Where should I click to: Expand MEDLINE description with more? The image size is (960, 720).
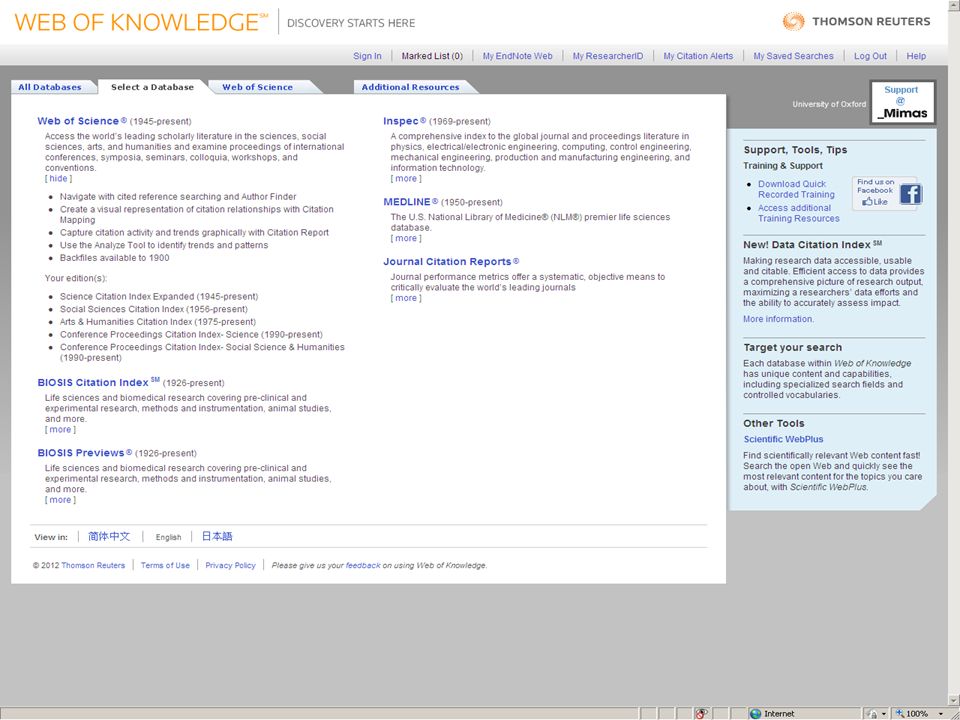tap(406, 238)
